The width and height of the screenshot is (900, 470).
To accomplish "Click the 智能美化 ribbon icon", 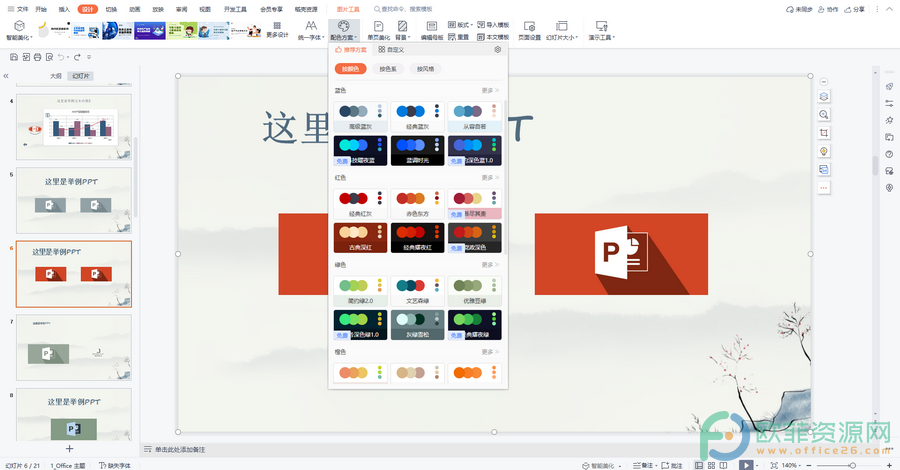I will [19, 30].
